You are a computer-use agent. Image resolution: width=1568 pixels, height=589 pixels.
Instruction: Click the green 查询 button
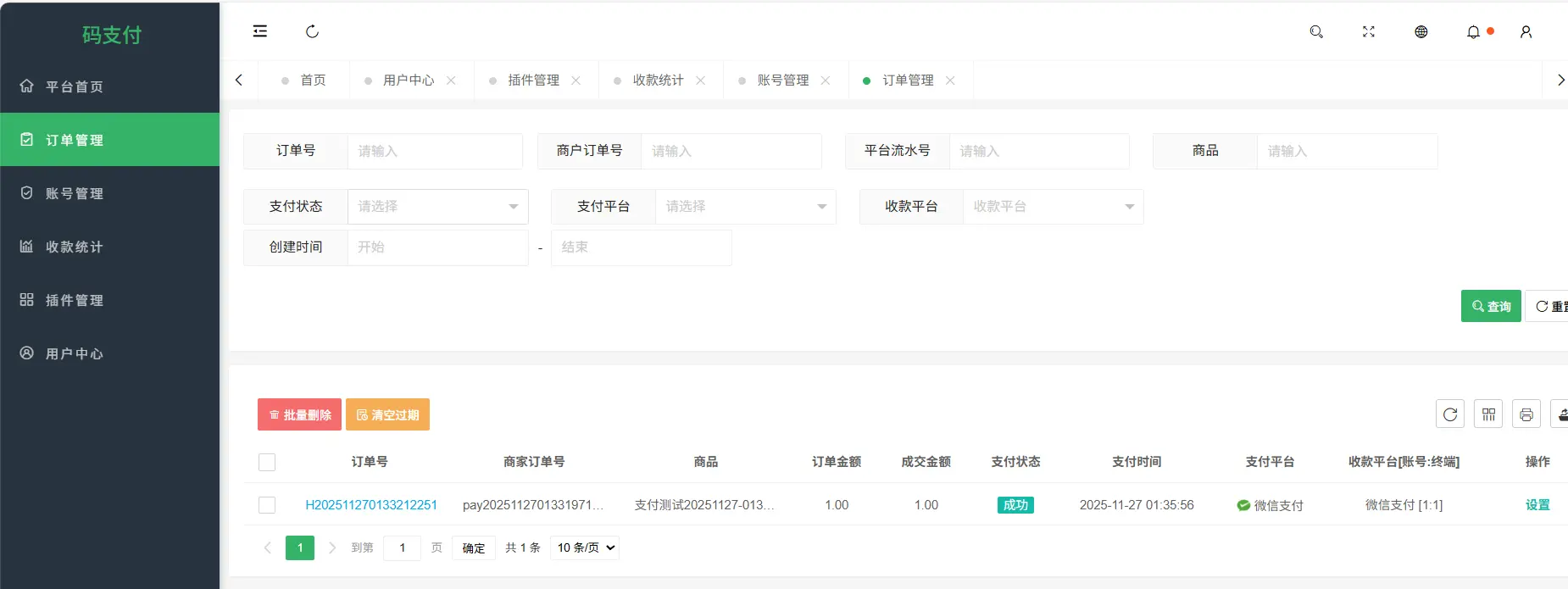pyautogui.click(x=1491, y=306)
